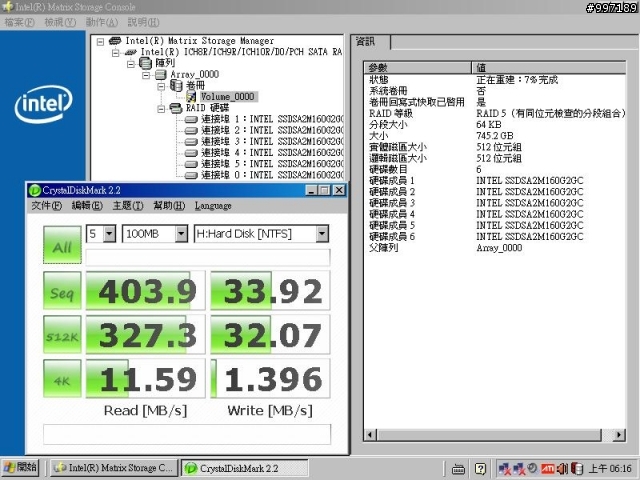The image size is (640, 480).
Task: Click the 值 column header
Action: (549, 67)
